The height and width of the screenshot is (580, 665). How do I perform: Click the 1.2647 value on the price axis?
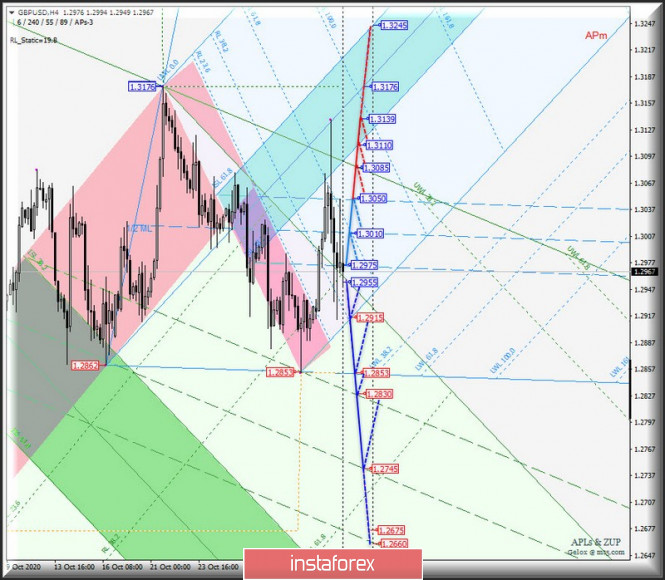645,555
